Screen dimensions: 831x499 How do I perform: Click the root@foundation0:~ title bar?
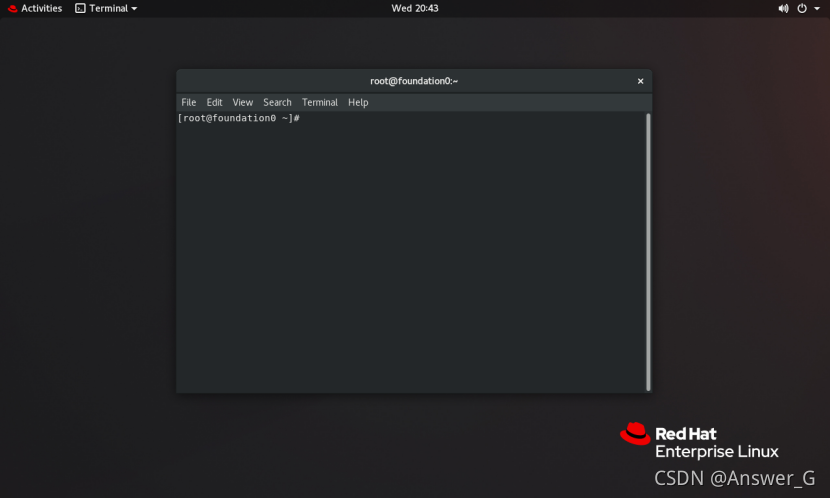point(414,81)
